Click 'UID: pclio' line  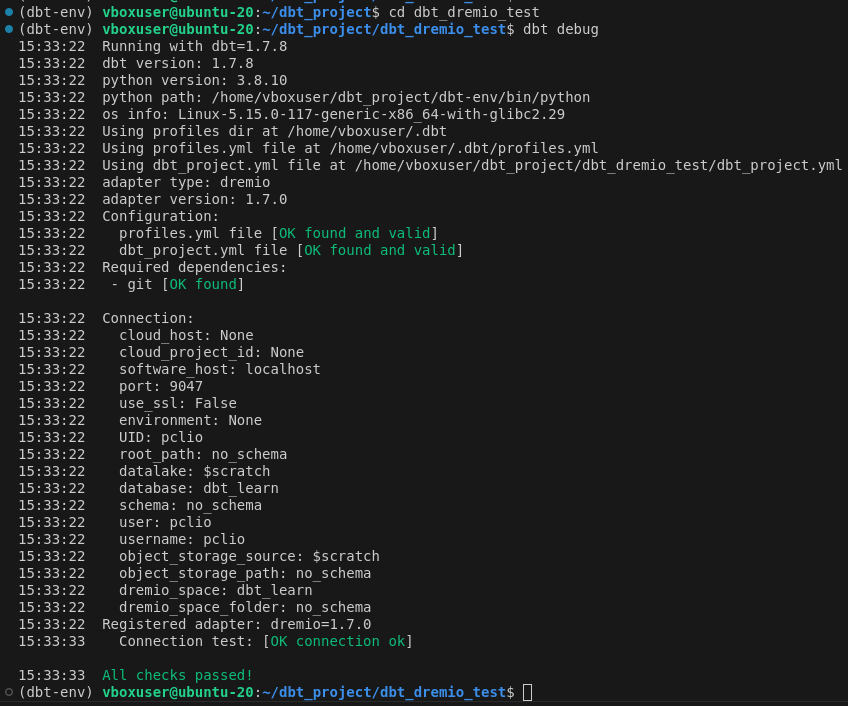pyautogui.click(x=161, y=437)
